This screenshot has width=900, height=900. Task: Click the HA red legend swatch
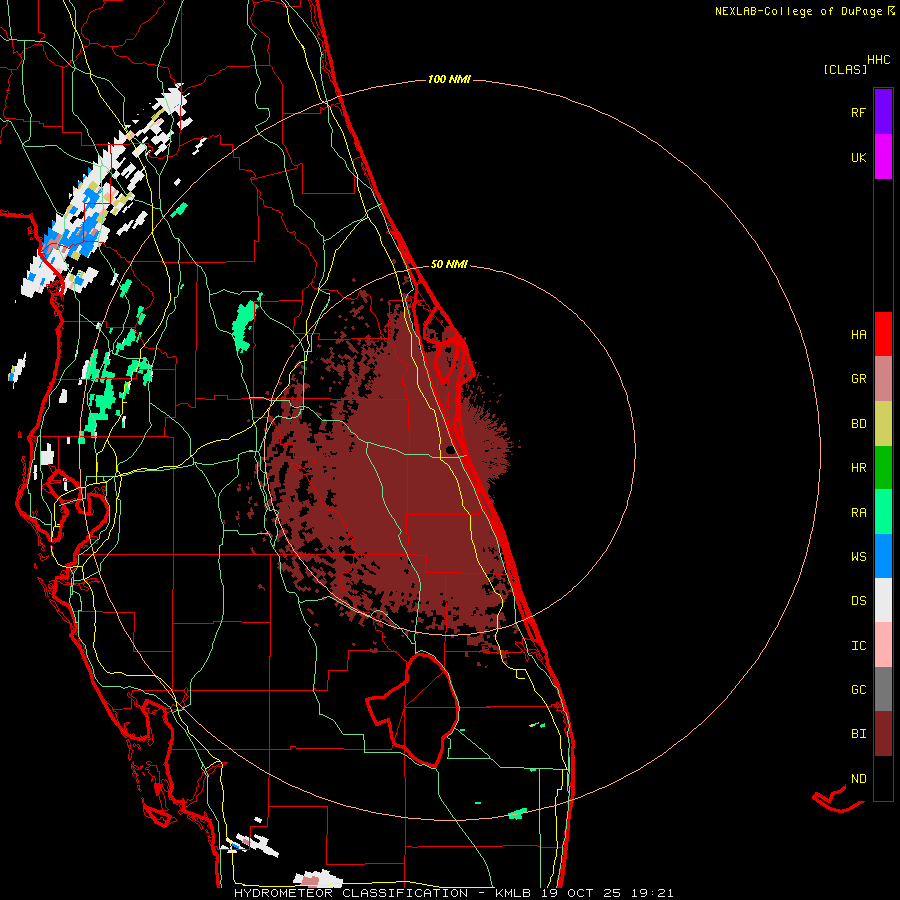pyautogui.click(x=883, y=334)
